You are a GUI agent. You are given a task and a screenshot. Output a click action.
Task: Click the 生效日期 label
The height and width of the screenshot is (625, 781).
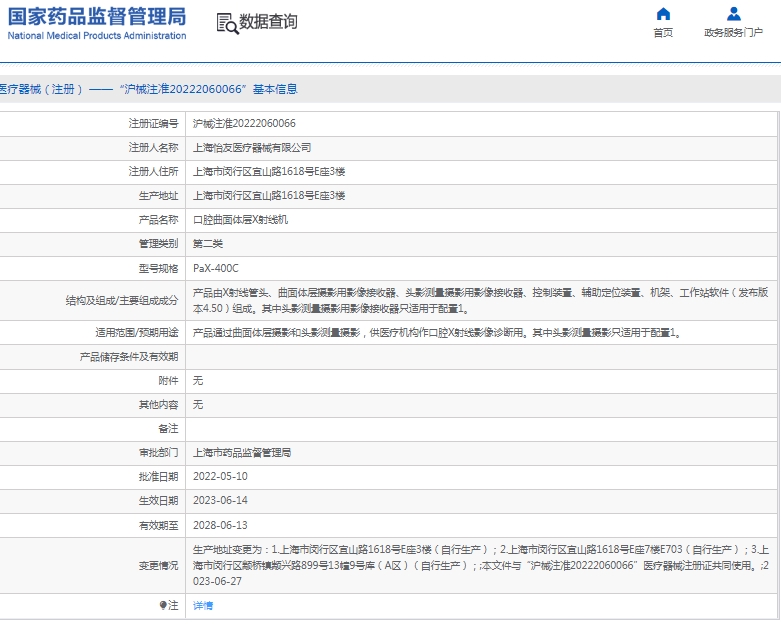pyautogui.click(x=158, y=500)
